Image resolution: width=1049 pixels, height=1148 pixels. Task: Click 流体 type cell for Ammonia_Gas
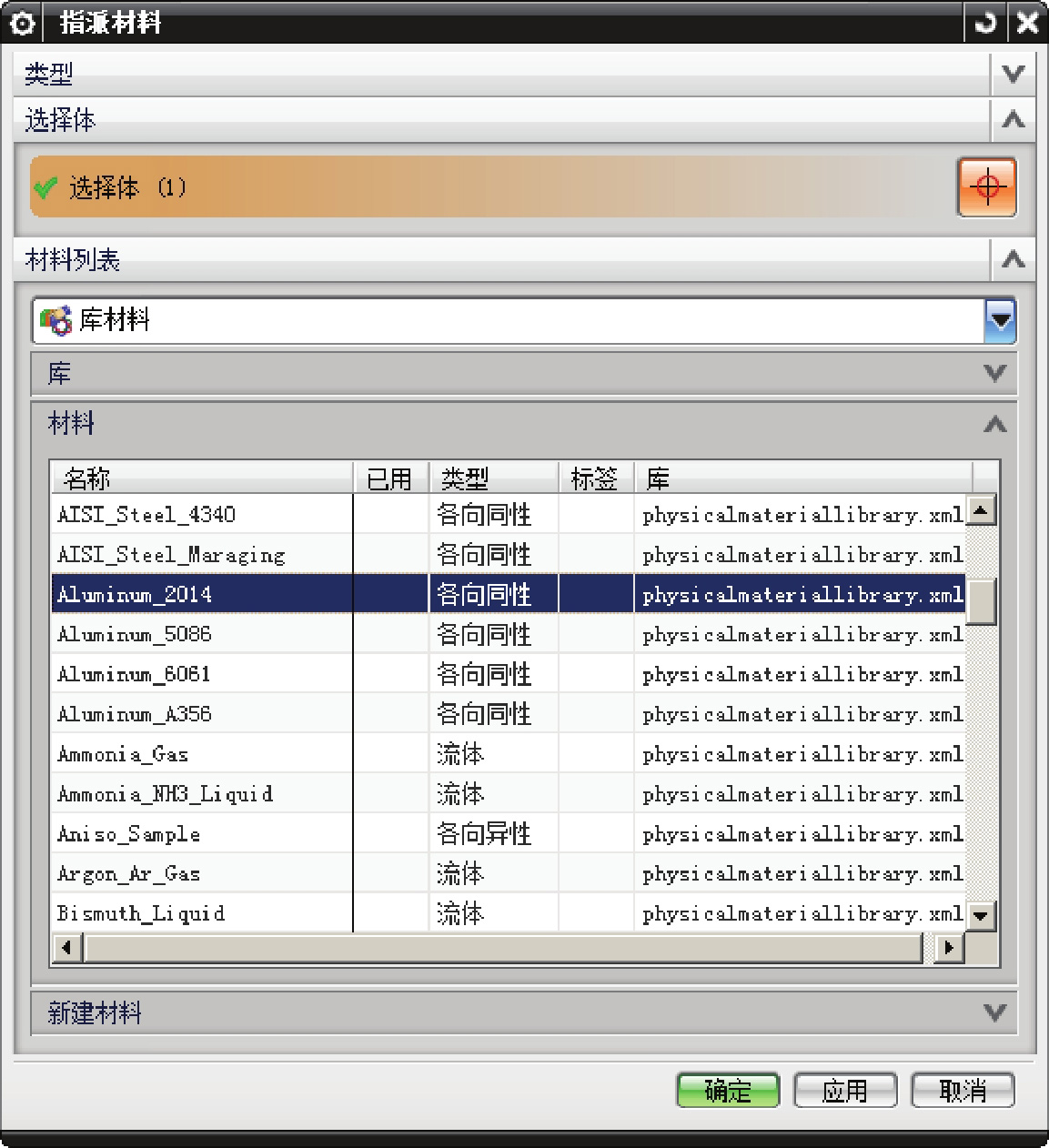[x=493, y=754]
